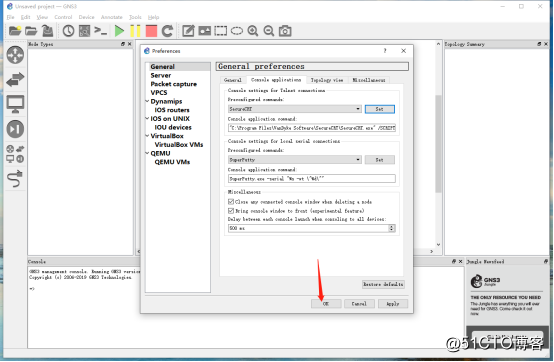Click the Screenshot camera icon

[x=285, y=31]
